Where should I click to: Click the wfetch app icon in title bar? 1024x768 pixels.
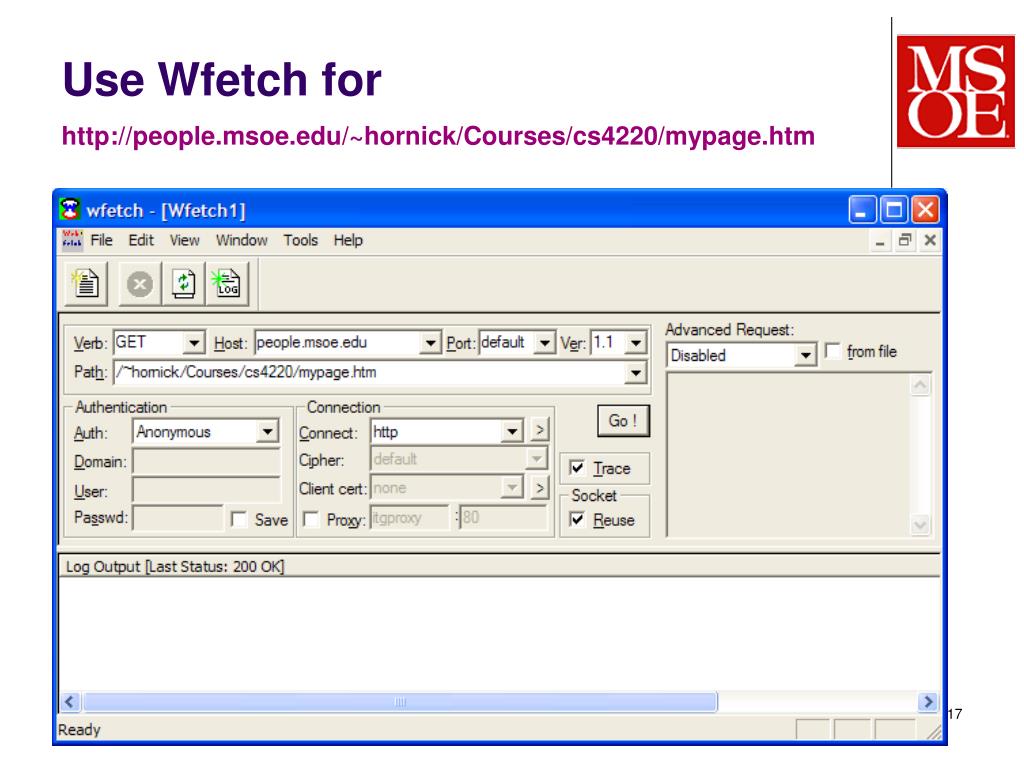click(70, 210)
